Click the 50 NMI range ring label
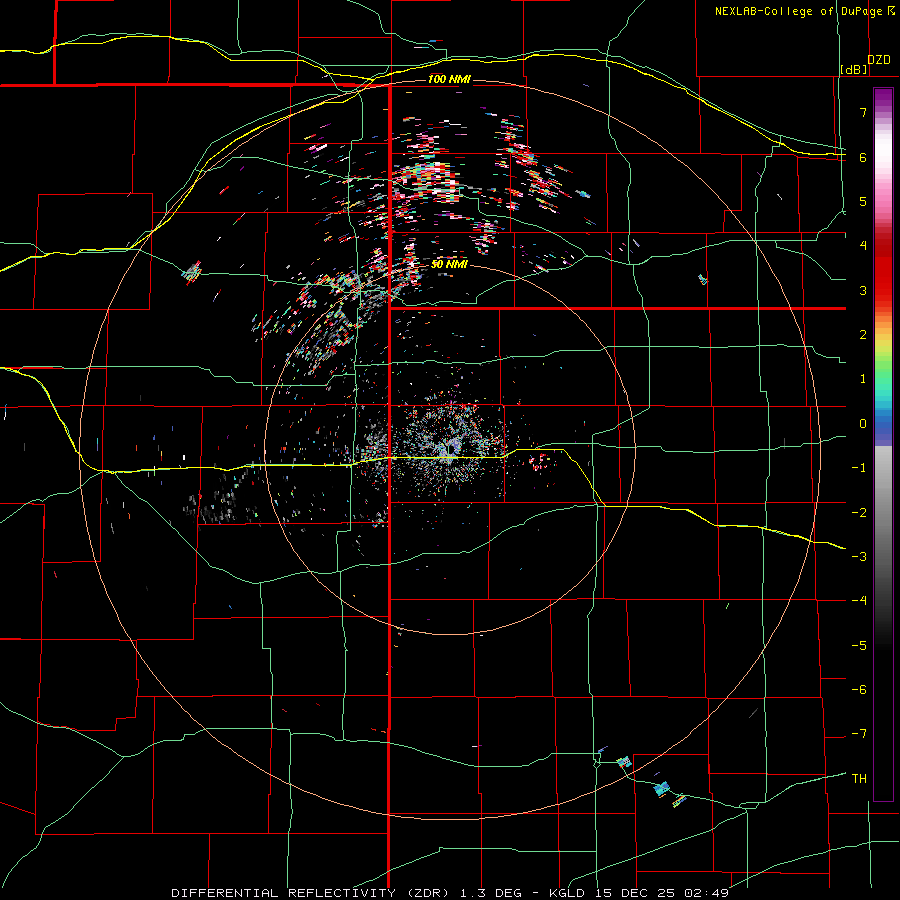 [x=449, y=264]
